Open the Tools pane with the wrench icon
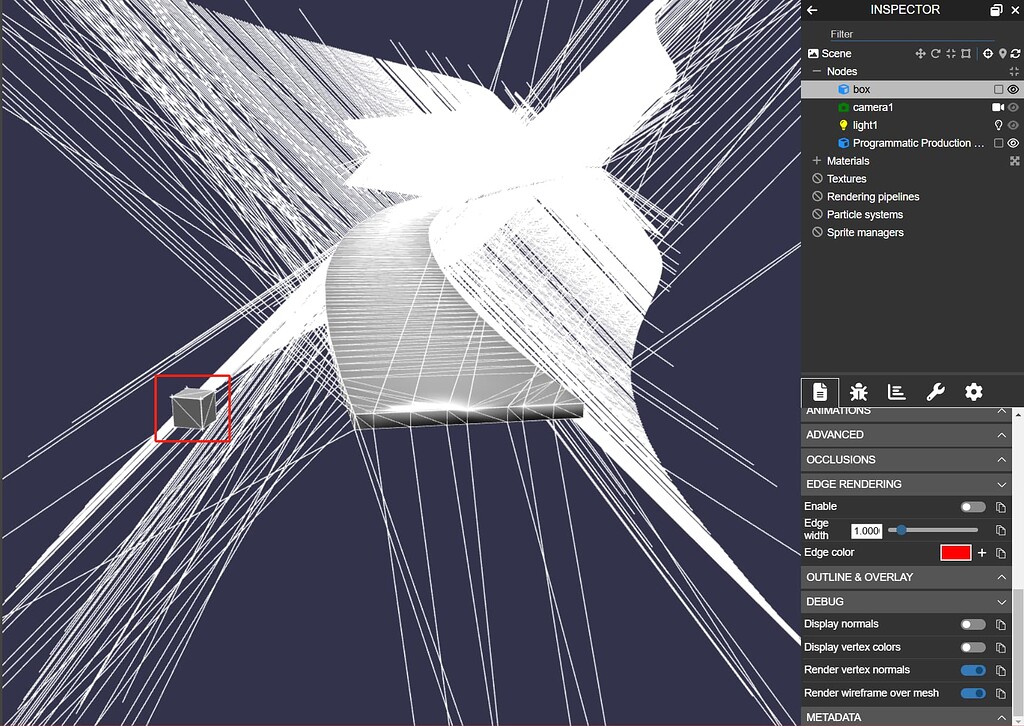 (935, 392)
